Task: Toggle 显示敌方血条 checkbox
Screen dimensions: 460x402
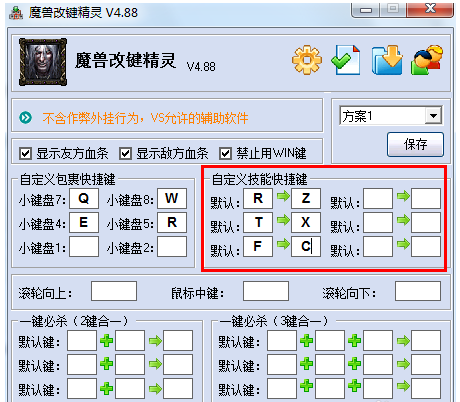Action: tap(125, 154)
